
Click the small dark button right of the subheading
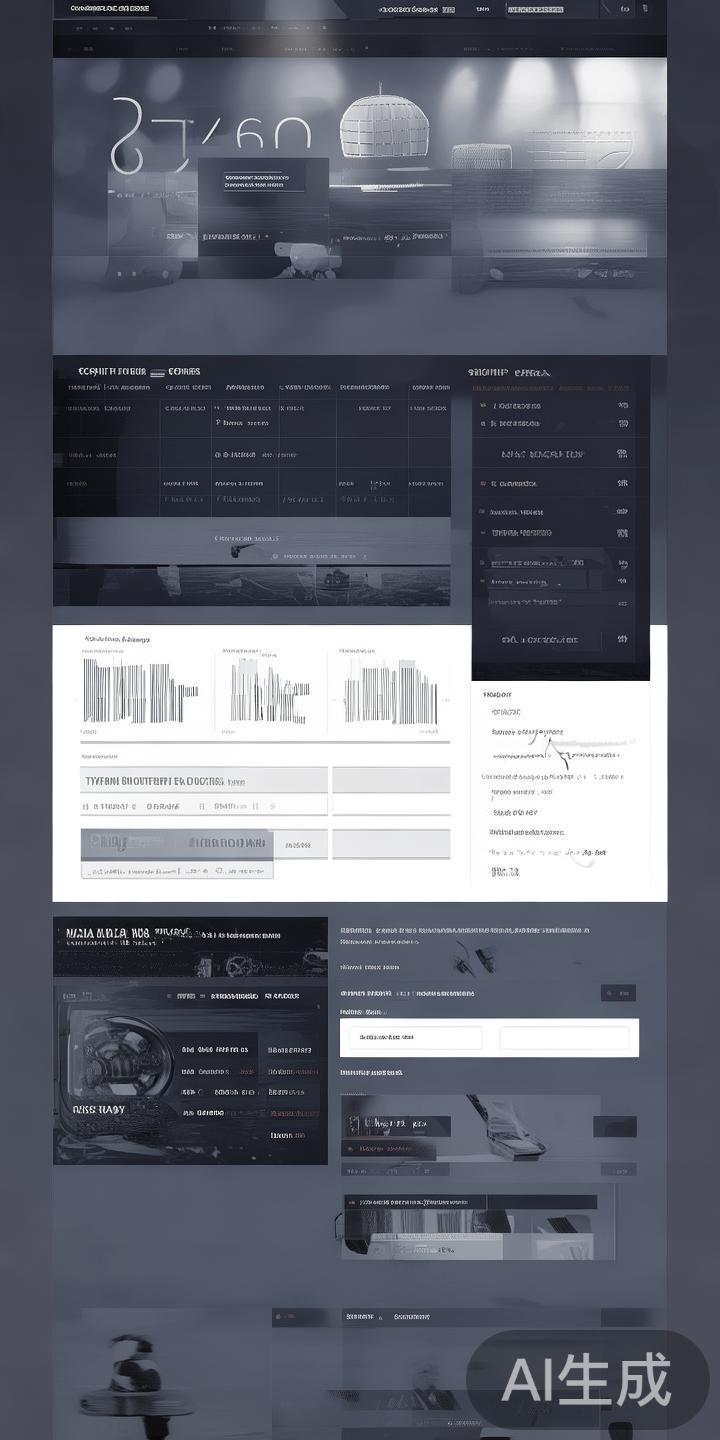tap(617, 993)
